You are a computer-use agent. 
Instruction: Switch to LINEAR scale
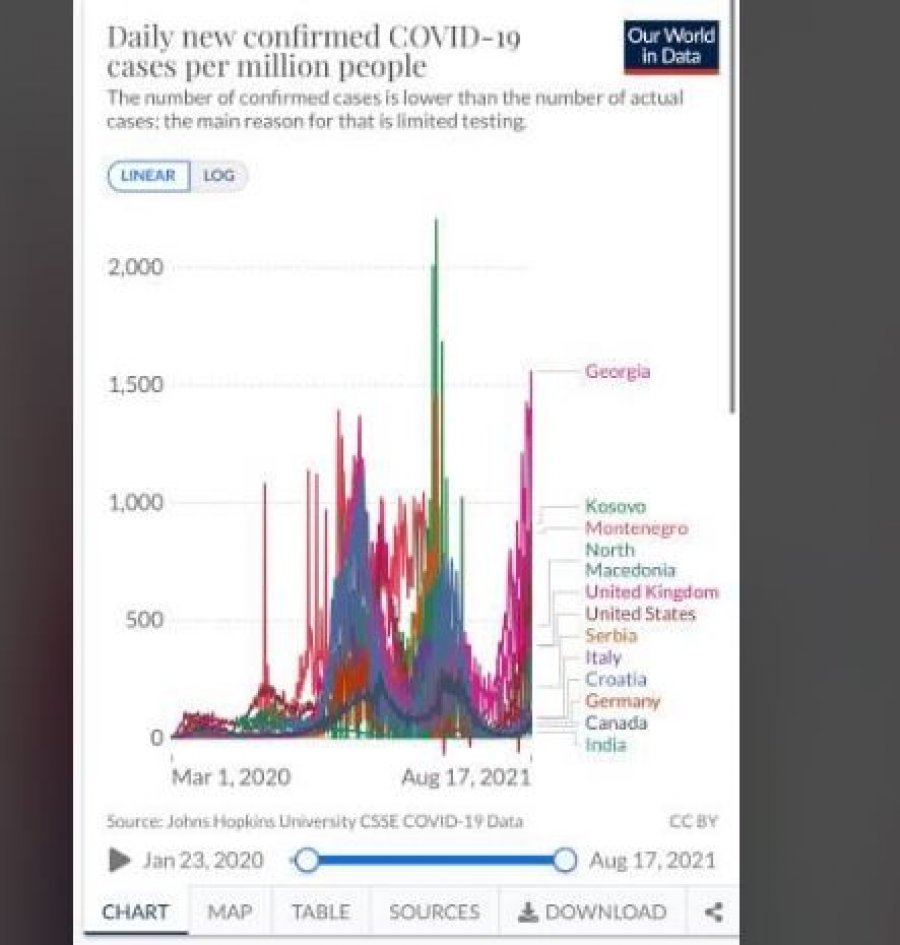(x=148, y=176)
